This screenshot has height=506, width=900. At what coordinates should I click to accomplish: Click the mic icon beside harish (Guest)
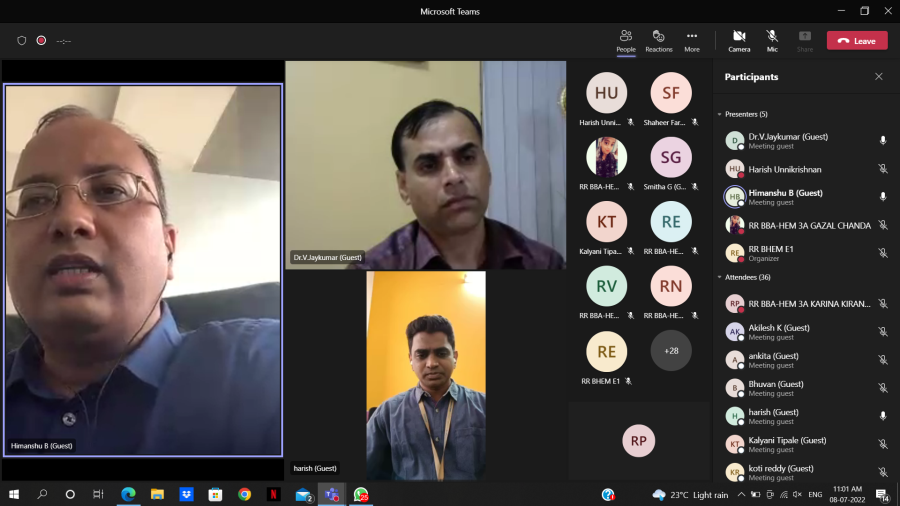point(882,416)
